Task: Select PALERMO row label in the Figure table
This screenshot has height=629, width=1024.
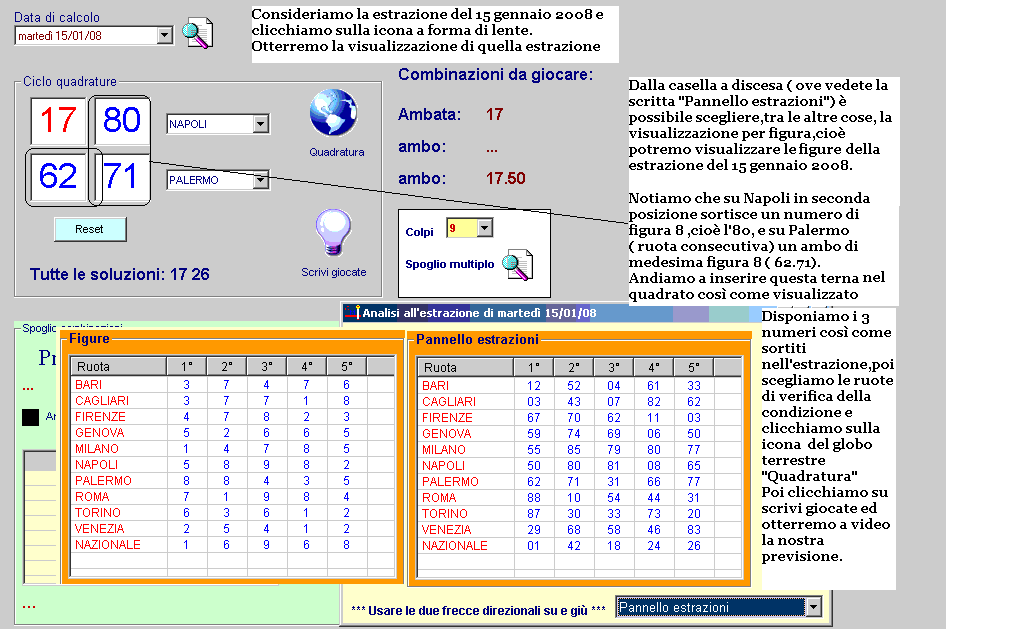Action: tap(103, 481)
